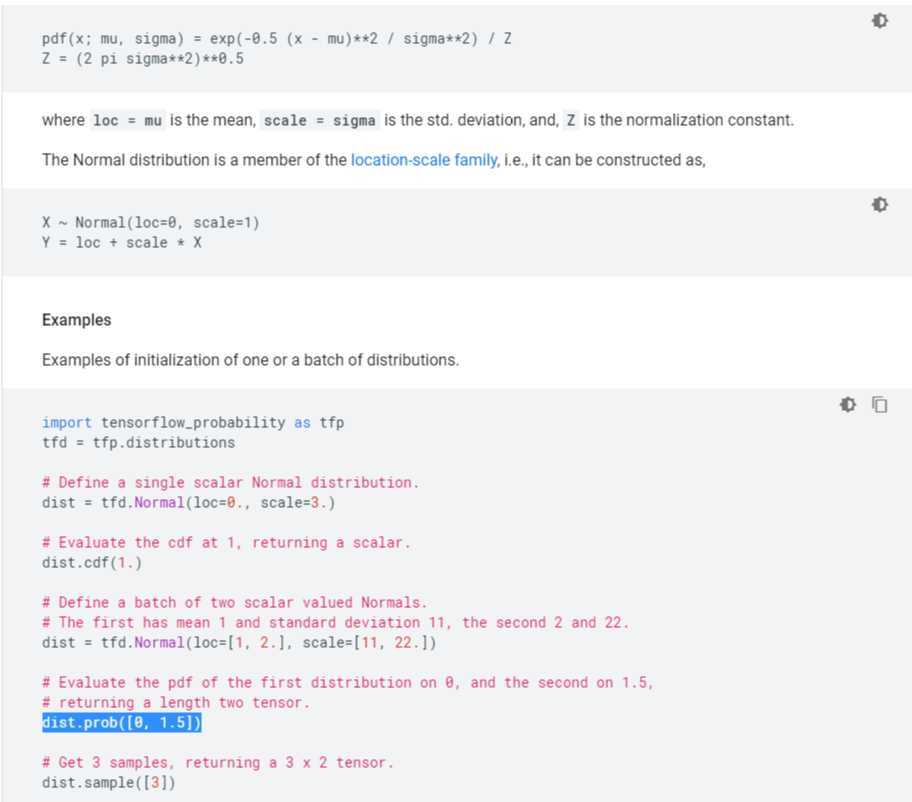Place cursor on the dist.cdf(1.) line

(x=92, y=563)
